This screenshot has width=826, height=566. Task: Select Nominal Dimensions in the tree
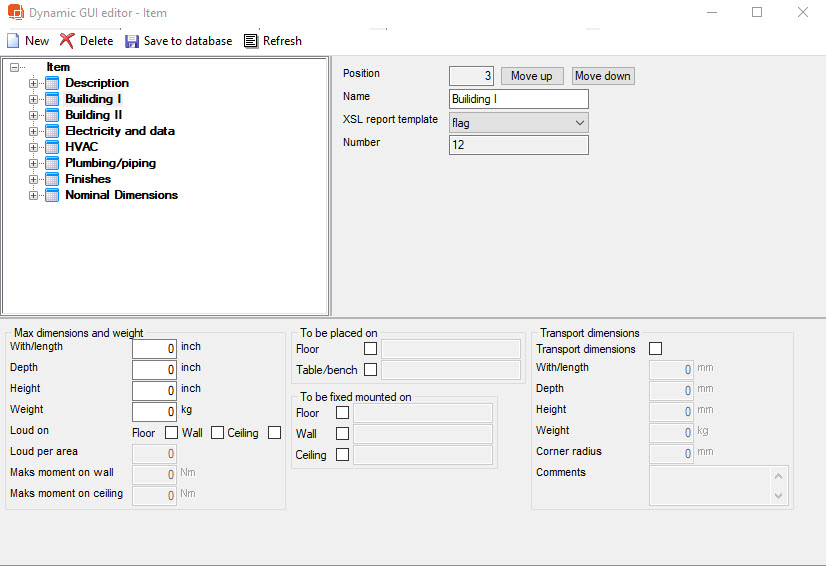pos(121,195)
